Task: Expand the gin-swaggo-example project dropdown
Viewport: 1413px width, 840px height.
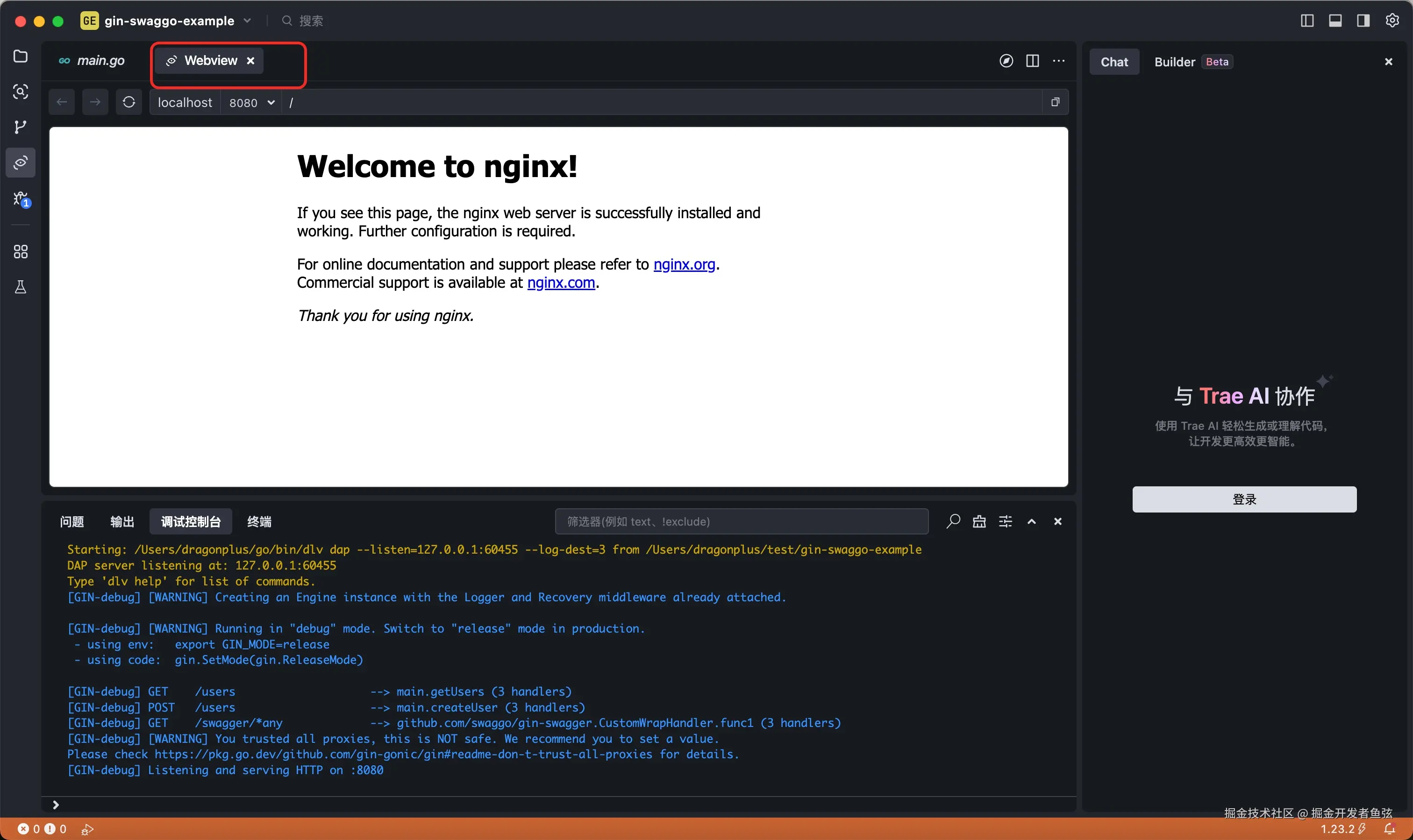Action: tap(247, 21)
